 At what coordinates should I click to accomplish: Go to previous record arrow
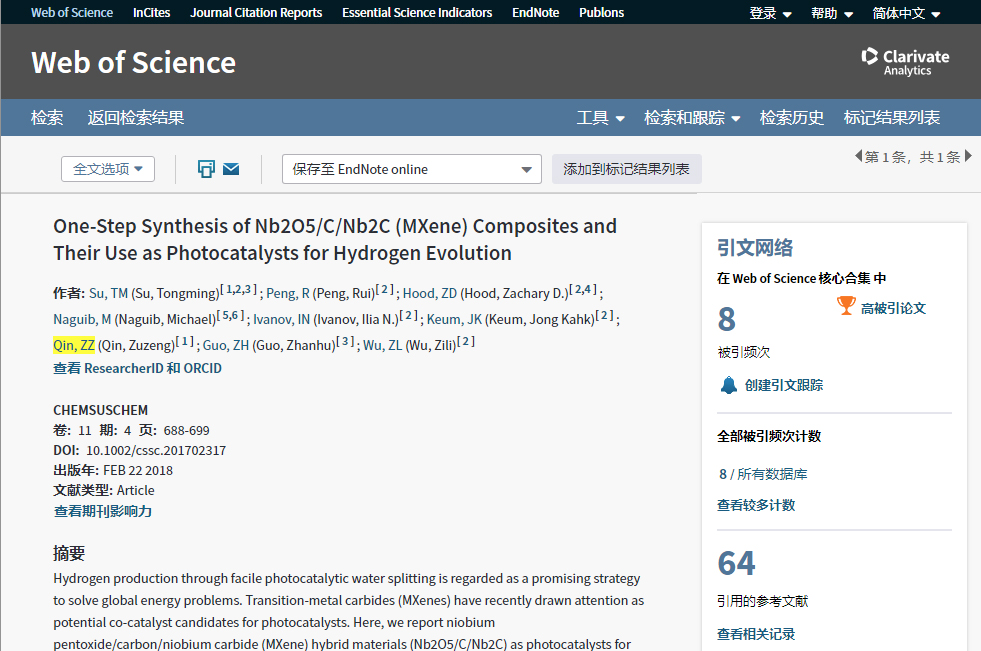click(858, 156)
